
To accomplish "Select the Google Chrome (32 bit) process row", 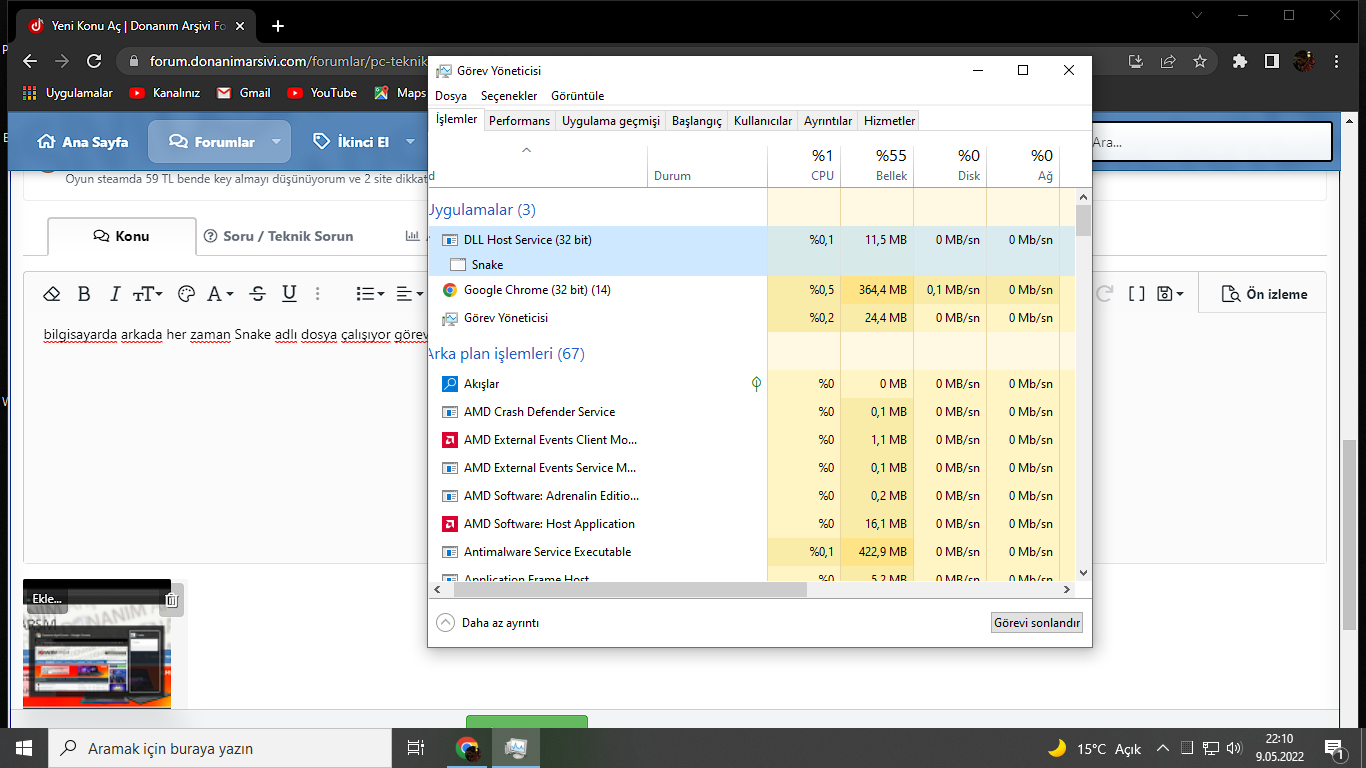I will coord(751,290).
